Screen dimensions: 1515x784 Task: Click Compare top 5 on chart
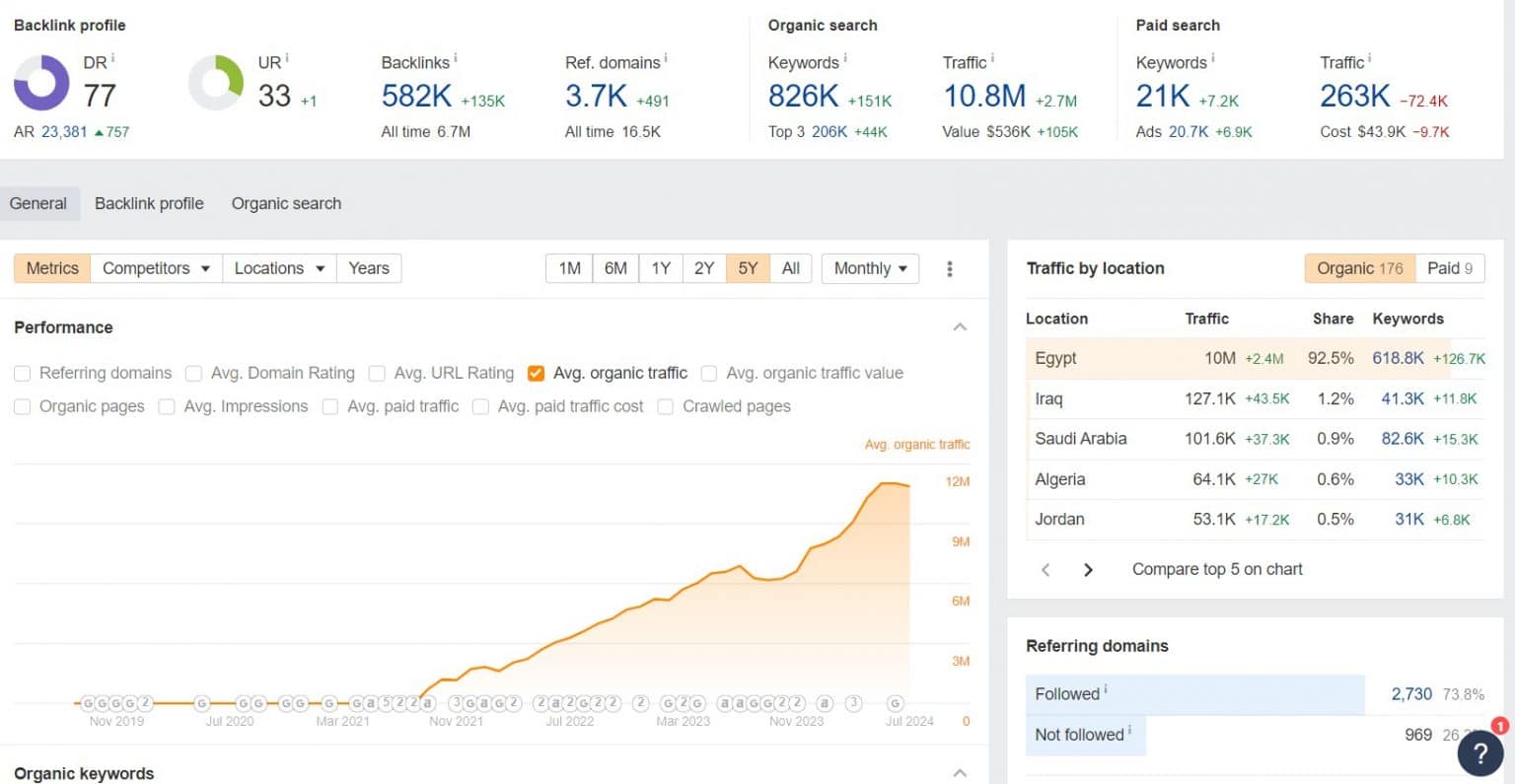pos(1216,569)
